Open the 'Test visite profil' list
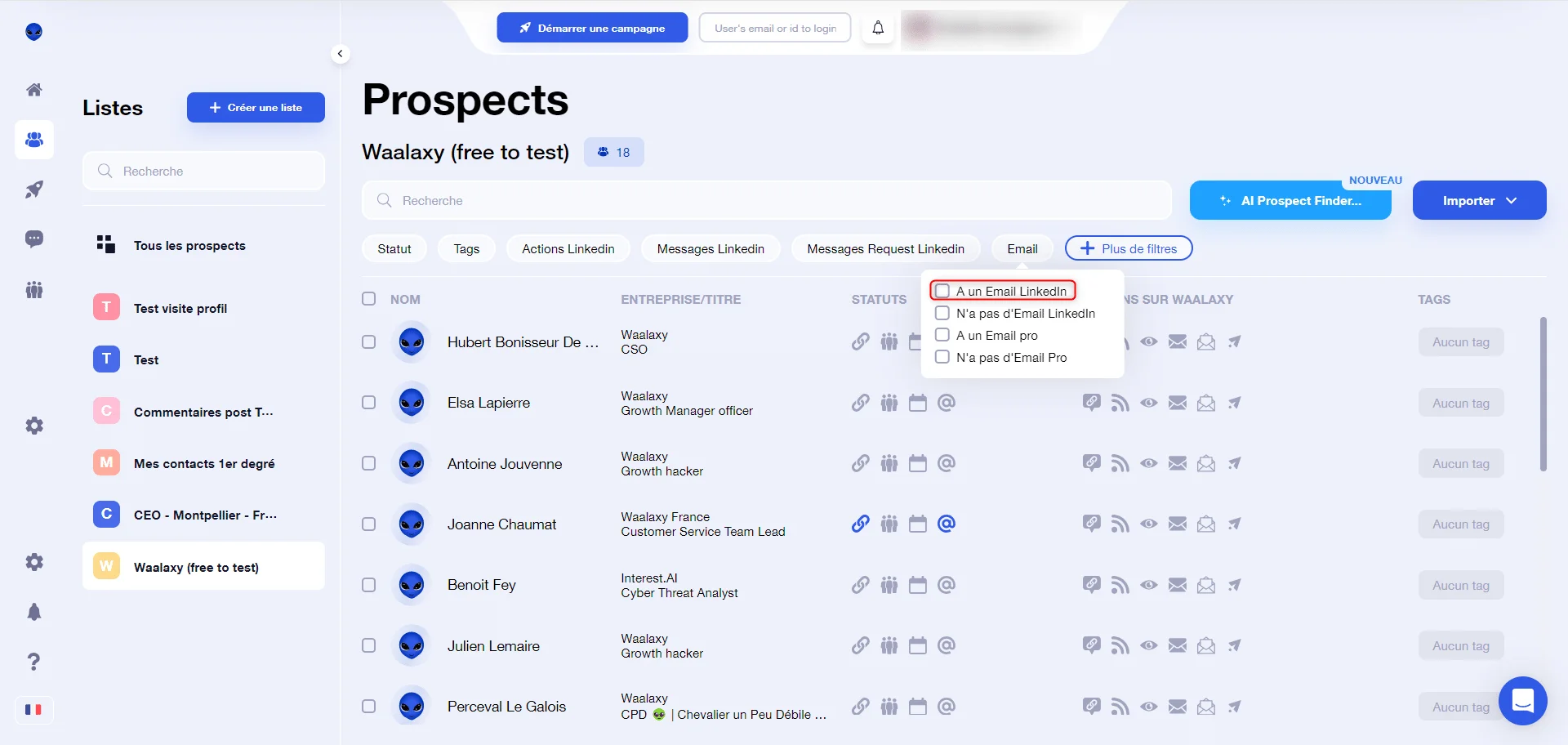The width and height of the screenshot is (1568, 745). [203, 308]
